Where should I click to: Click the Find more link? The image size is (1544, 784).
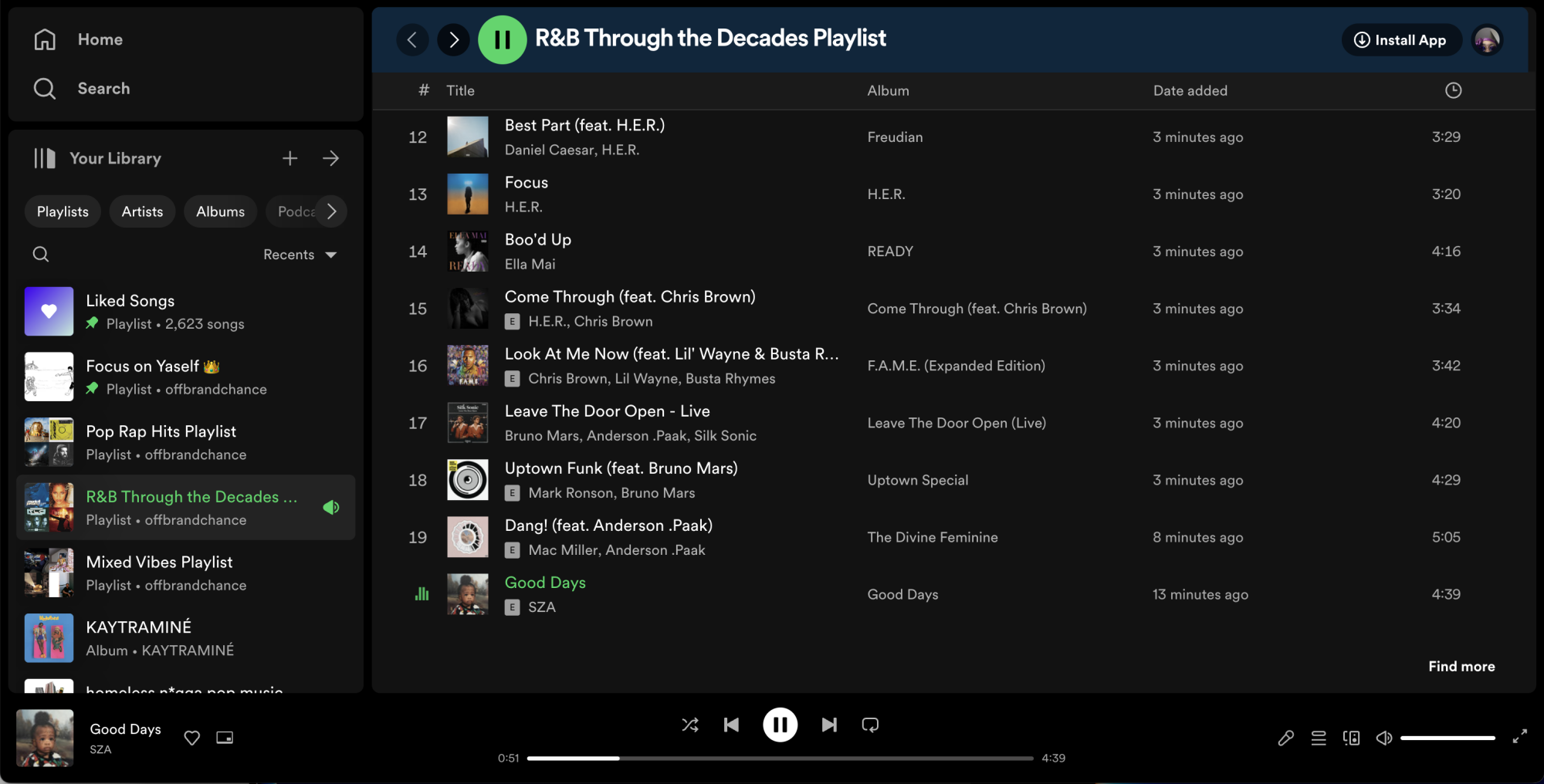tap(1461, 666)
